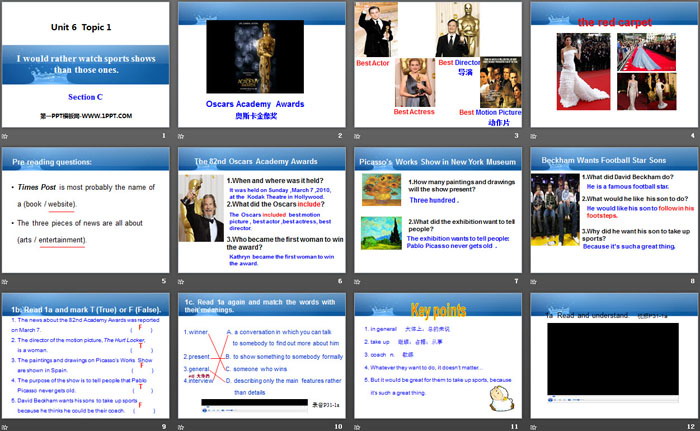Image resolution: width=700 pixels, height=431 pixels.
Task: Click the slide number 1 label
Action: point(163,135)
